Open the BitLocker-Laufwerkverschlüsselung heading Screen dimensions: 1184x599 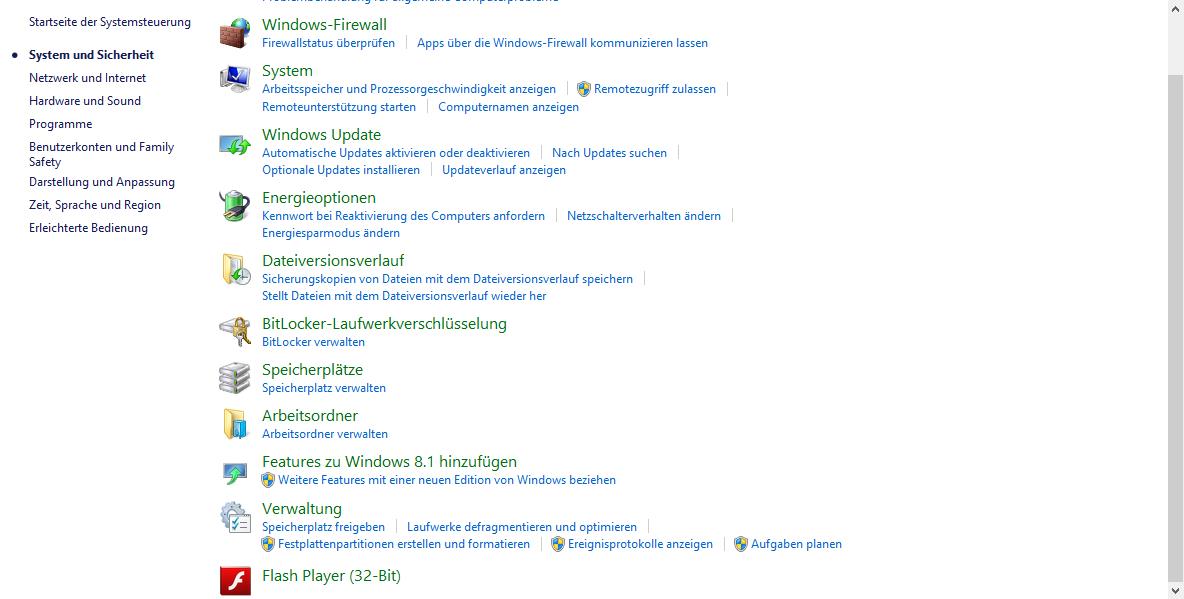tap(384, 324)
